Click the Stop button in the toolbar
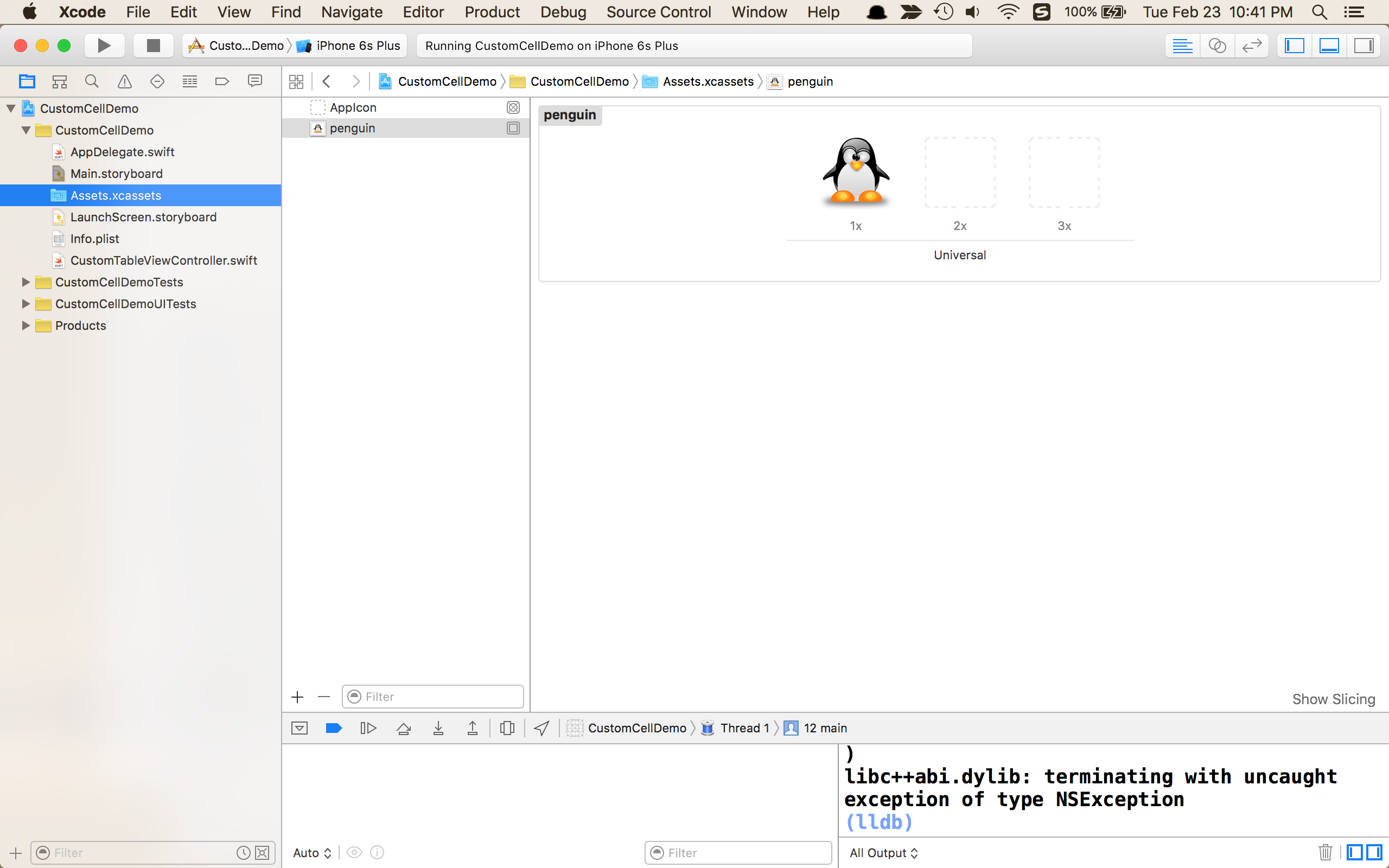Image resolution: width=1389 pixels, height=868 pixels. click(152, 46)
